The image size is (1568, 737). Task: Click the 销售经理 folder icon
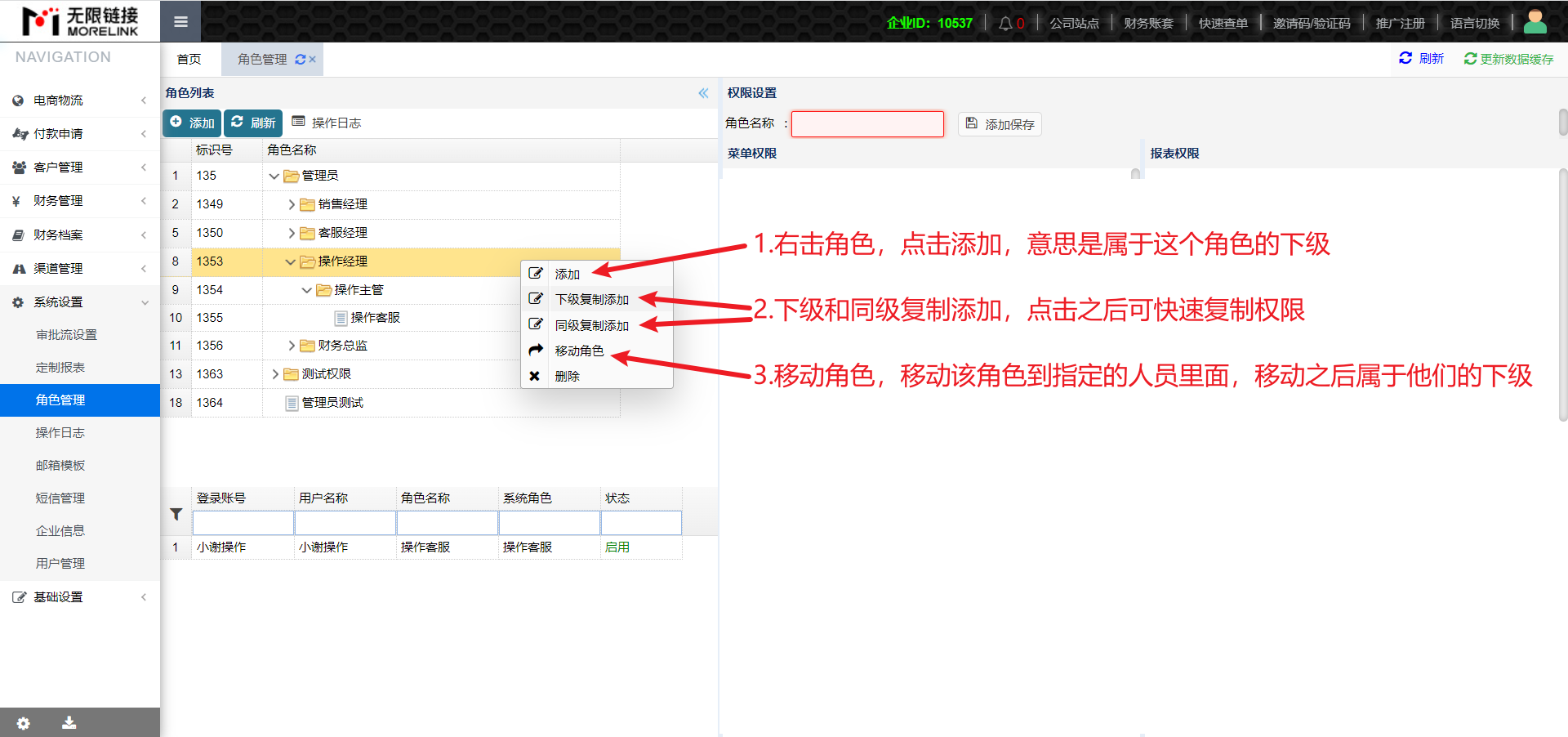pos(307,204)
